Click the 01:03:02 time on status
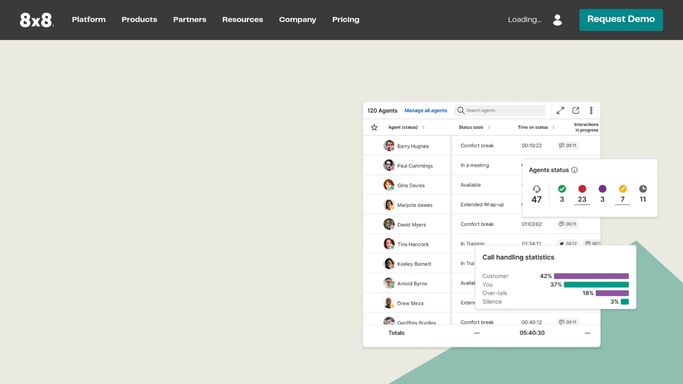The height and width of the screenshot is (384, 683). [x=532, y=224]
